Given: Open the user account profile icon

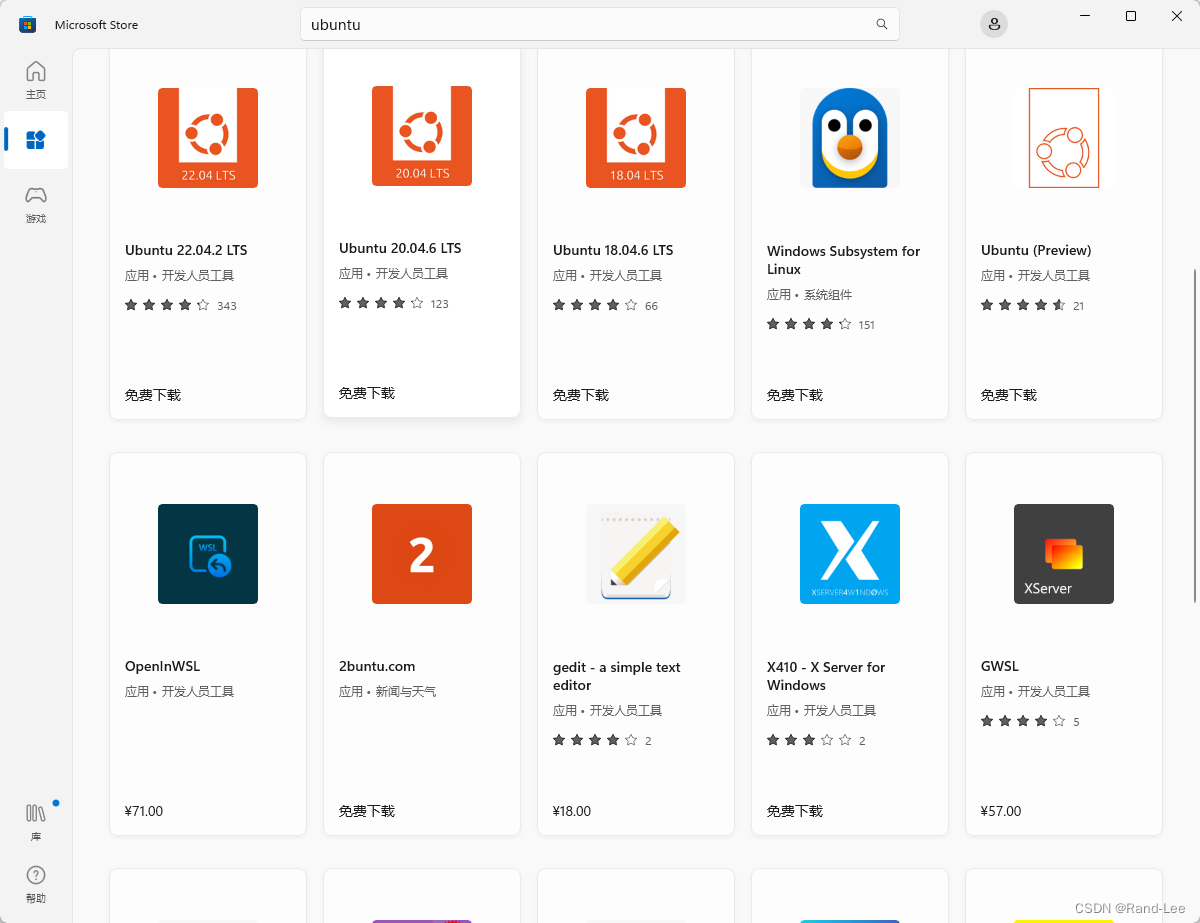Looking at the screenshot, I should (x=993, y=23).
